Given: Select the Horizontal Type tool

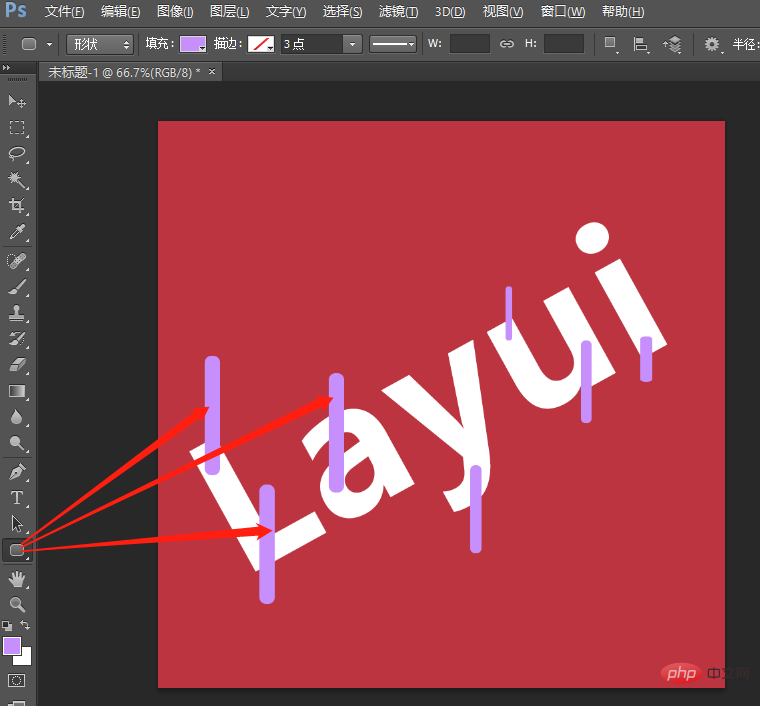Looking at the screenshot, I should 17,498.
